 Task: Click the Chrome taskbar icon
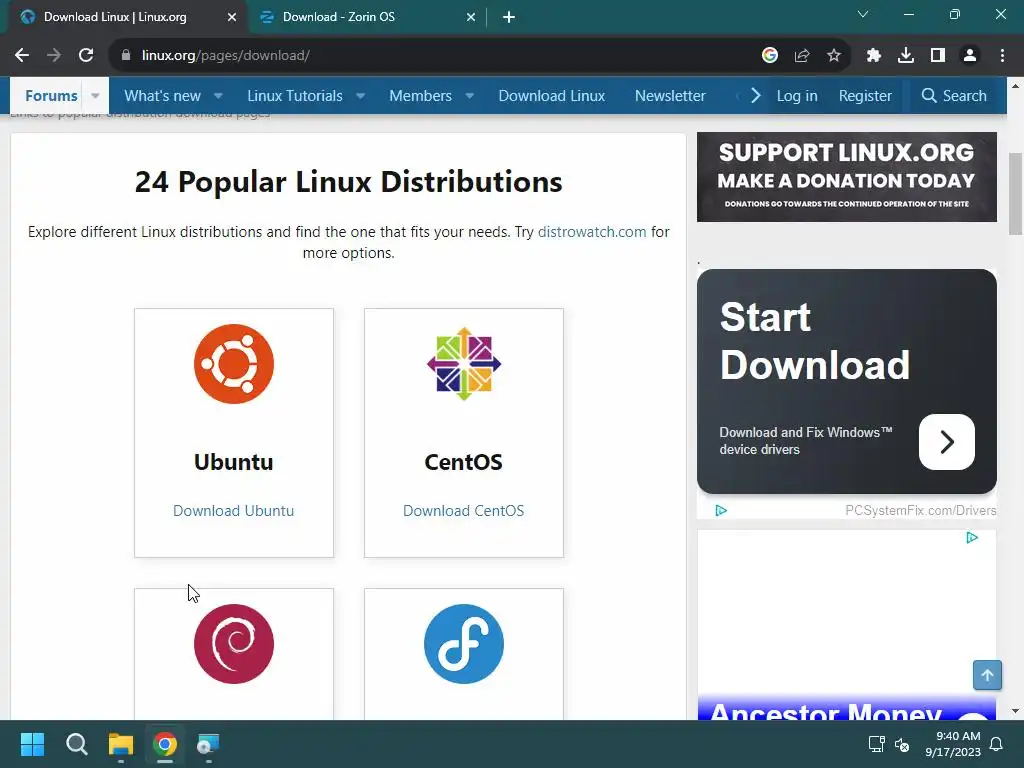click(165, 744)
